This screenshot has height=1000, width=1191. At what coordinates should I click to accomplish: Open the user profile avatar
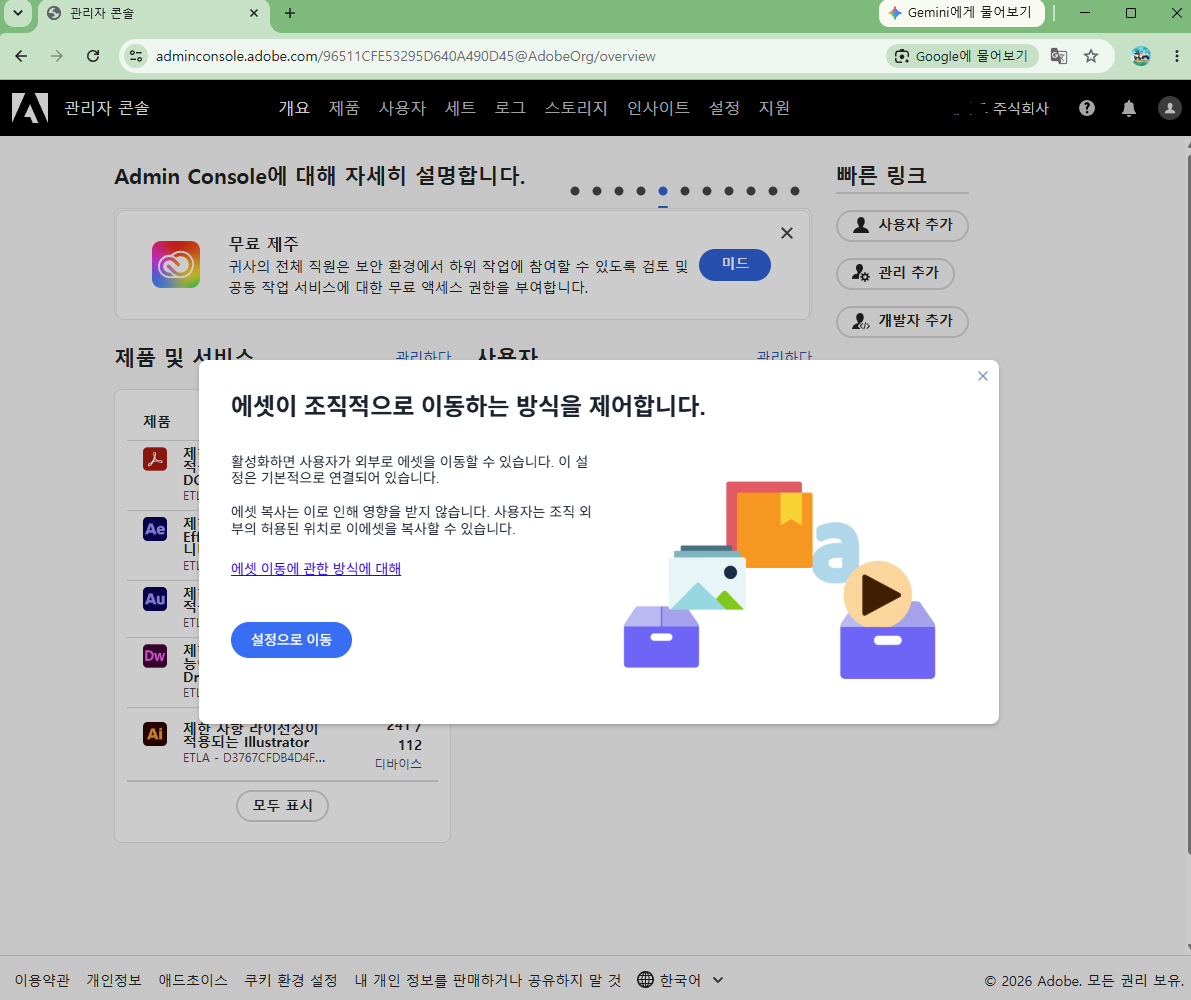[1170, 108]
